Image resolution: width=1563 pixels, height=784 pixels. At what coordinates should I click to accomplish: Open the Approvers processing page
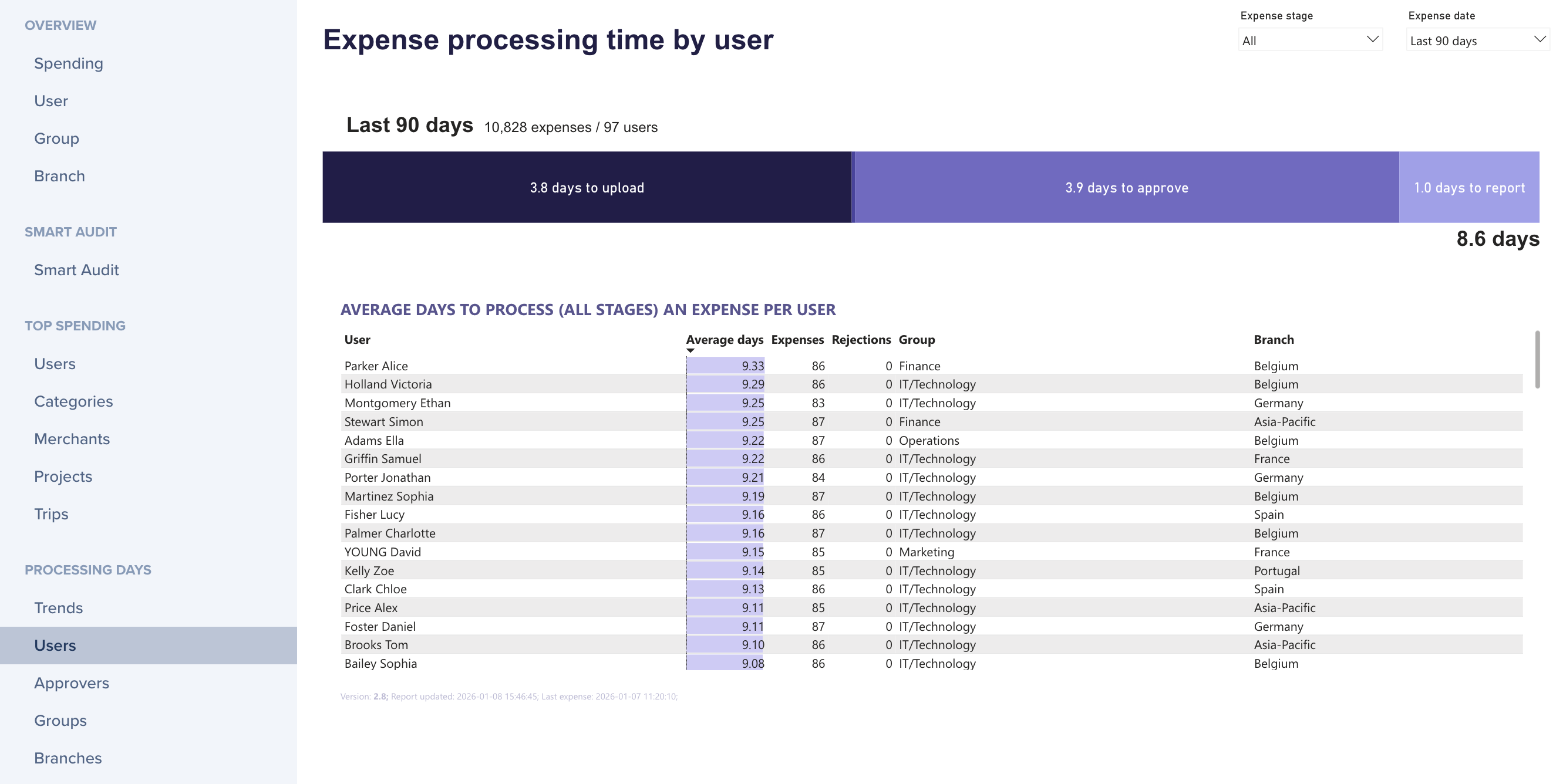click(72, 682)
